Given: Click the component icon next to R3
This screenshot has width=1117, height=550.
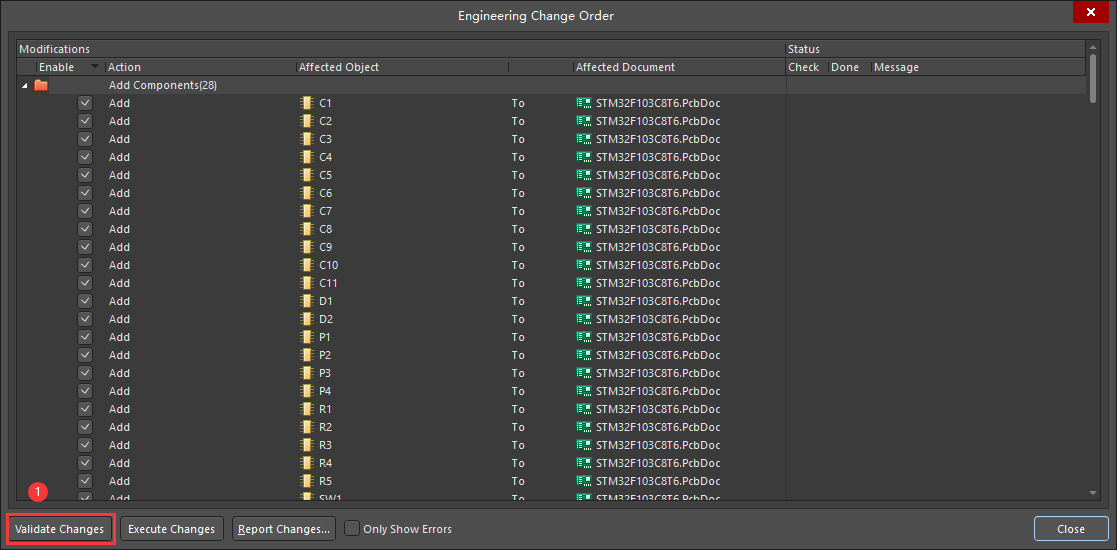Looking at the screenshot, I should [307, 445].
